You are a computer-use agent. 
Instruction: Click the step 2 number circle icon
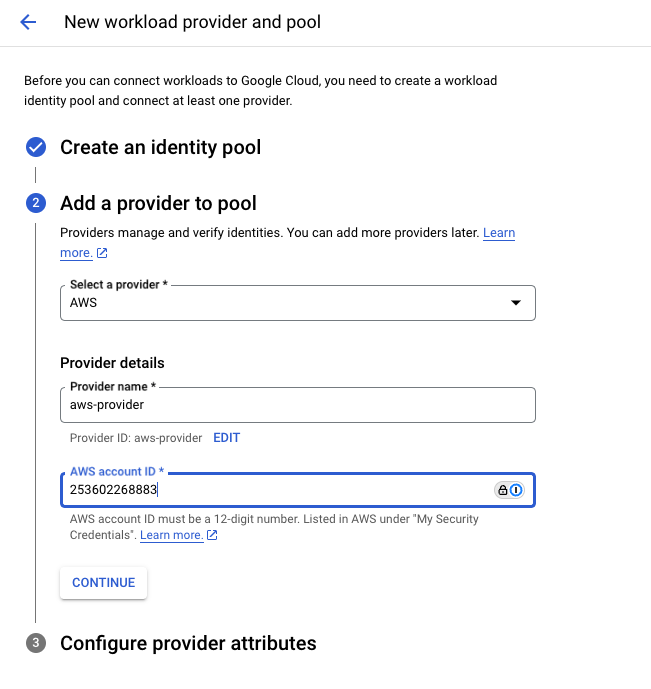[x=36, y=204]
